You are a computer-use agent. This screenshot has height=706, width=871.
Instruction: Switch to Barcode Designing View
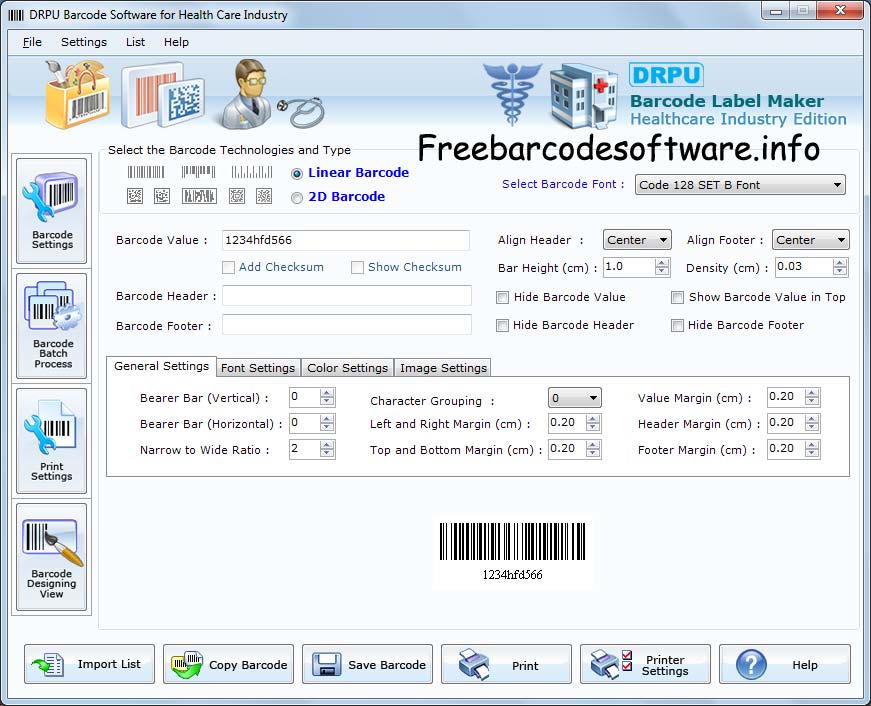(x=52, y=557)
